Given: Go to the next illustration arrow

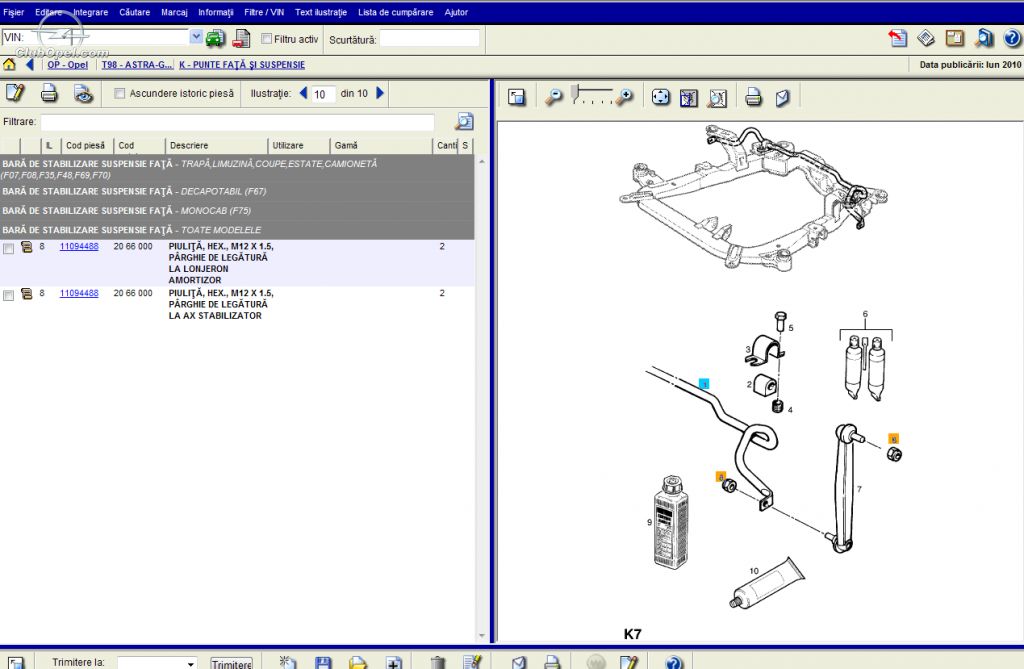Looking at the screenshot, I should pos(380,93).
